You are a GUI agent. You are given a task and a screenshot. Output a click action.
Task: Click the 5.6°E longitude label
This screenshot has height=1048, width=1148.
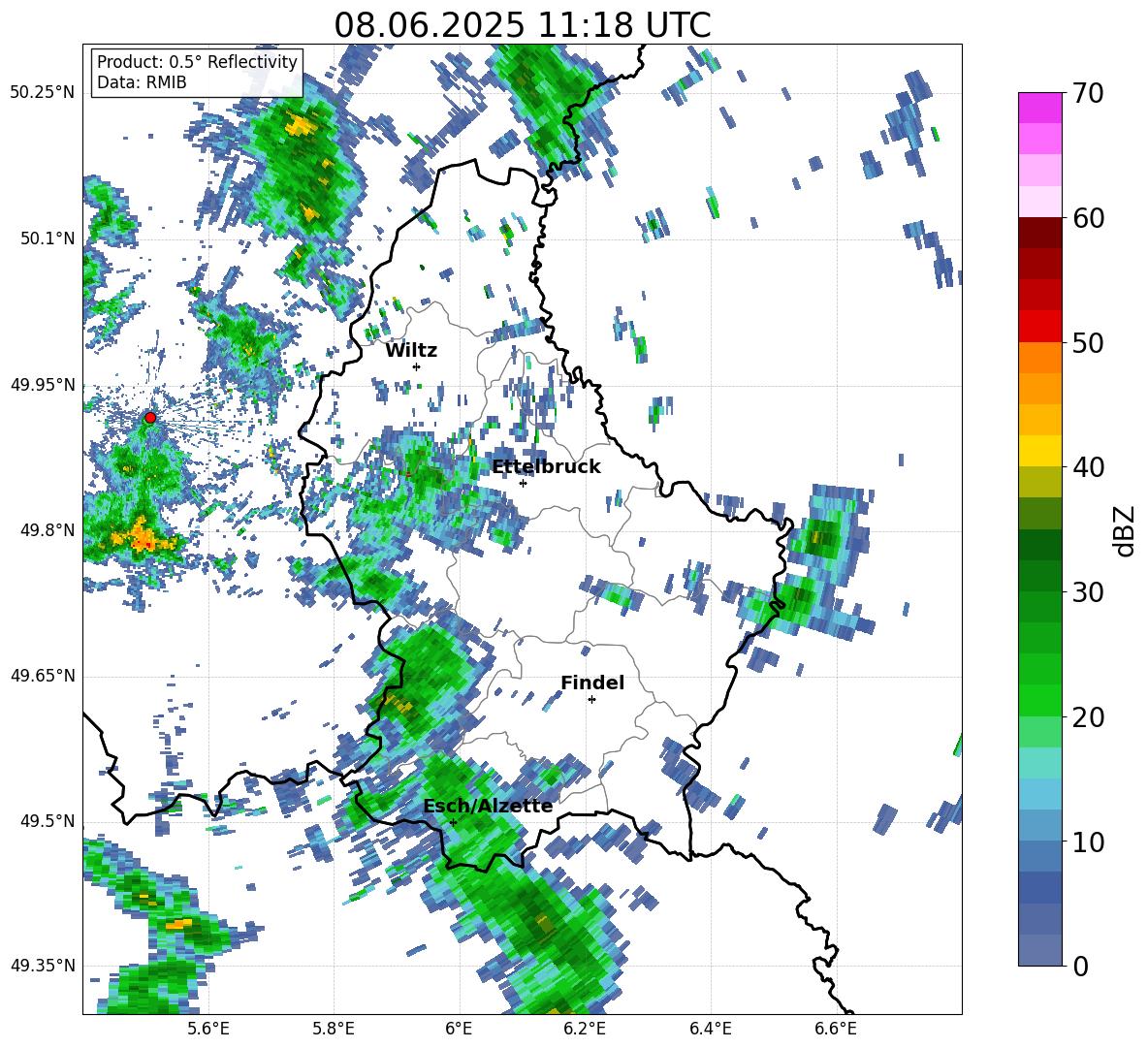[207, 1029]
